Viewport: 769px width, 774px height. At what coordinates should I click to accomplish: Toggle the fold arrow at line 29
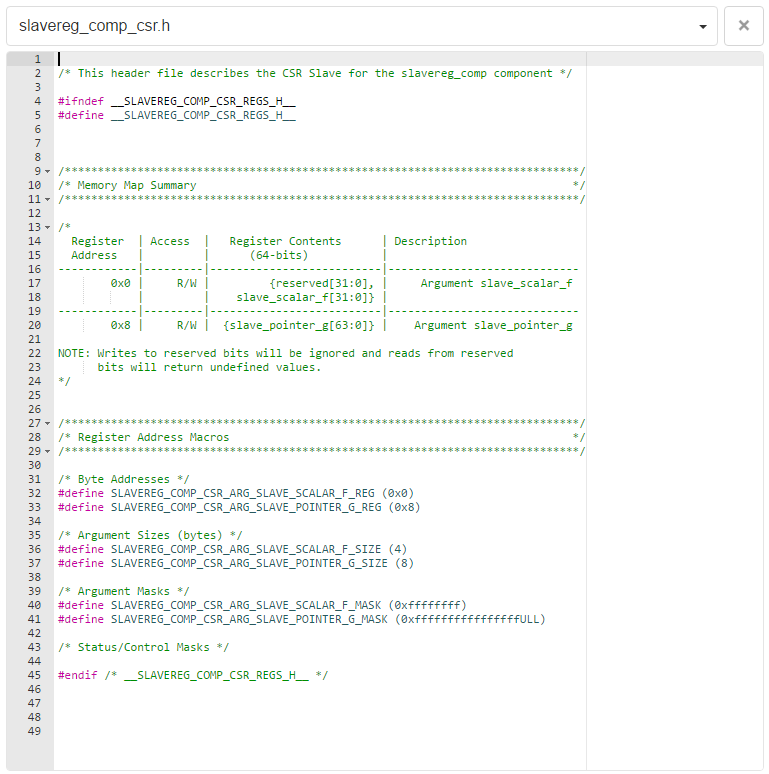coord(47,452)
